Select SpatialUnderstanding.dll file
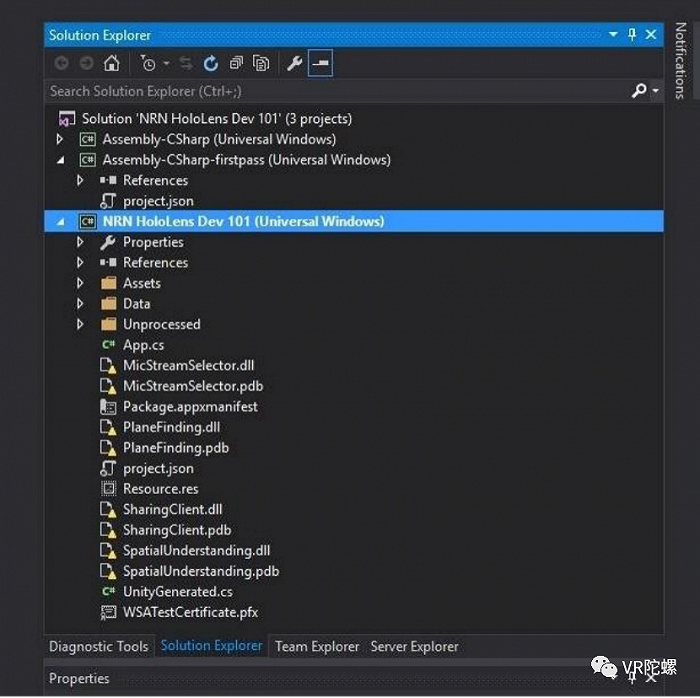Viewport: 700px width, 698px height. [x=196, y=551]
